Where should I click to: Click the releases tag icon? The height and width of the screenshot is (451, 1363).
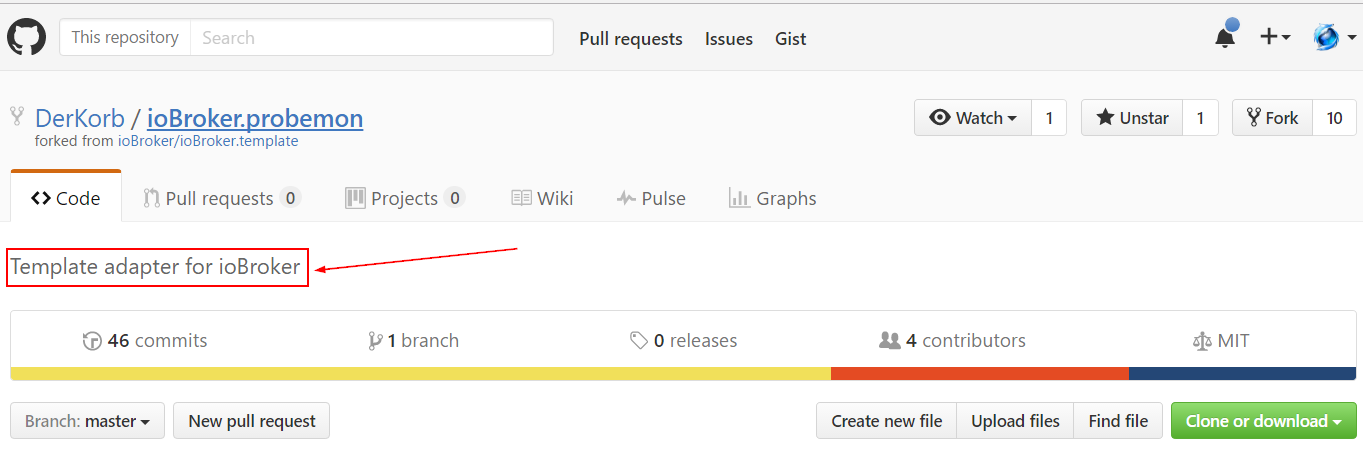(638, 341)
